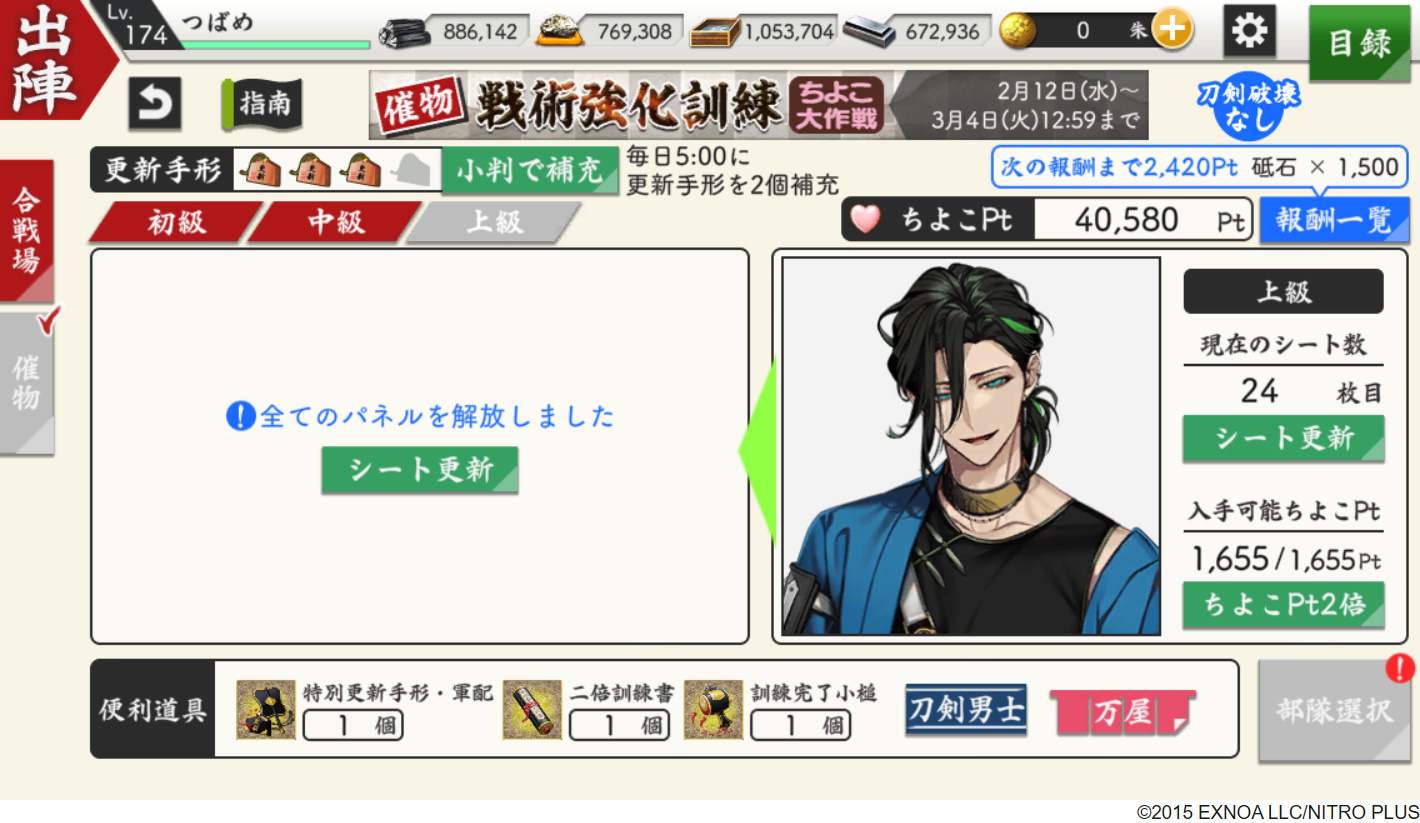
Task: Click the 訓練完了小槌 mallet icon
Action: point(713,710)
